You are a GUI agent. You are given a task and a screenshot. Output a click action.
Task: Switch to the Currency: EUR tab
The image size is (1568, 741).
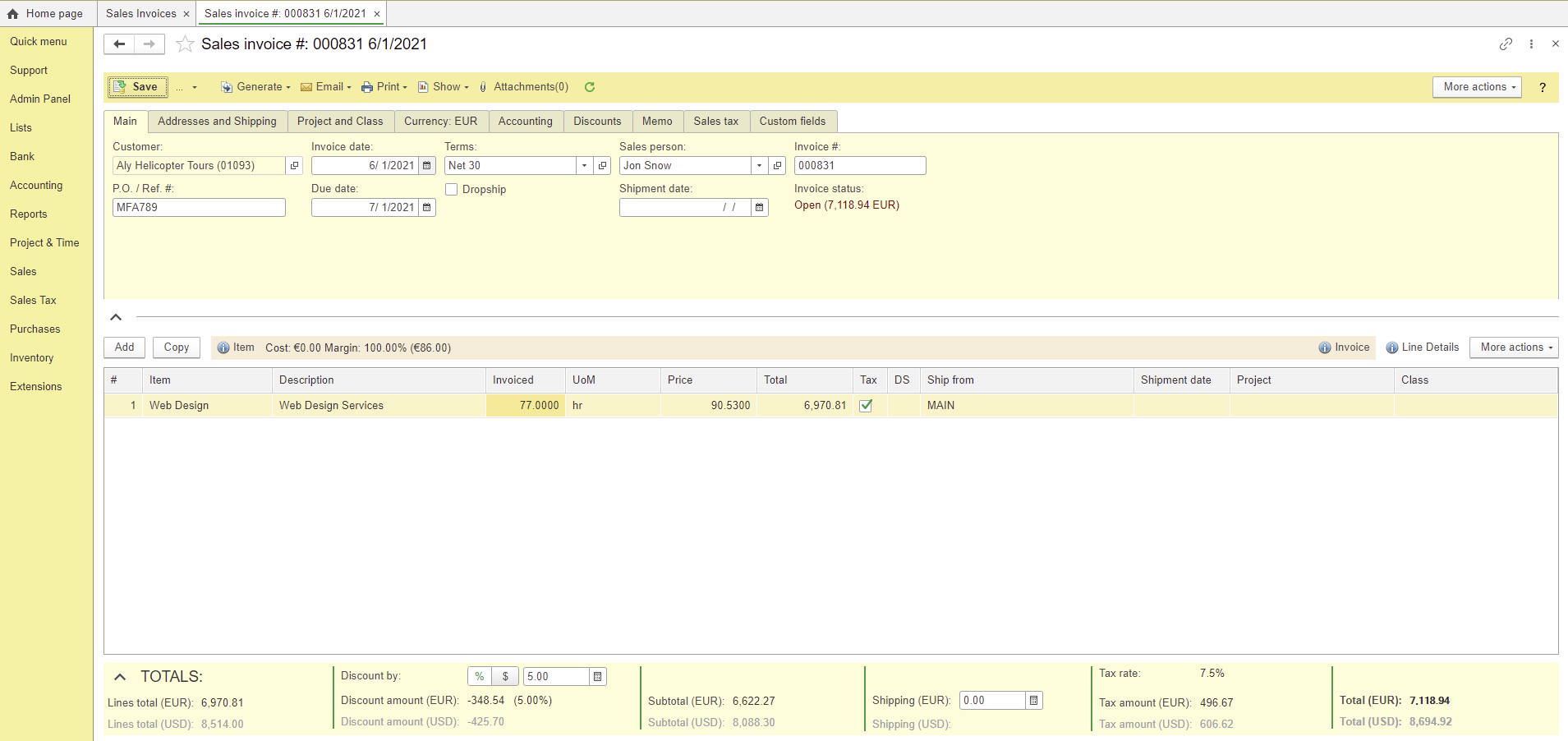click(440, 122)
